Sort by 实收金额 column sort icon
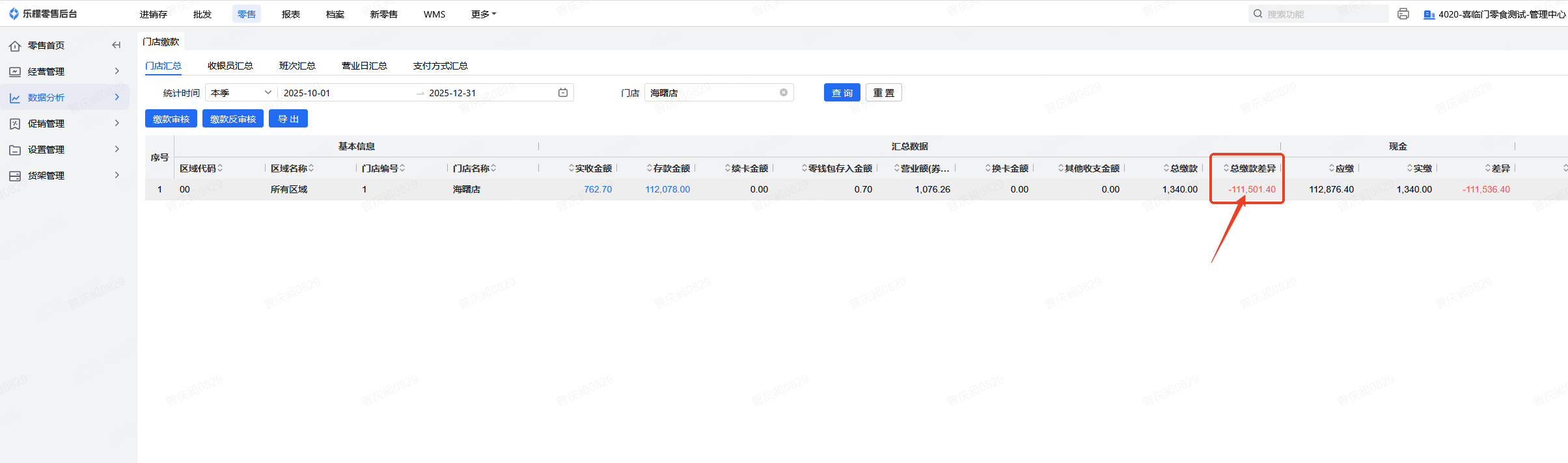This screenshot has height=463, width=1568. (x=571, y=168)
